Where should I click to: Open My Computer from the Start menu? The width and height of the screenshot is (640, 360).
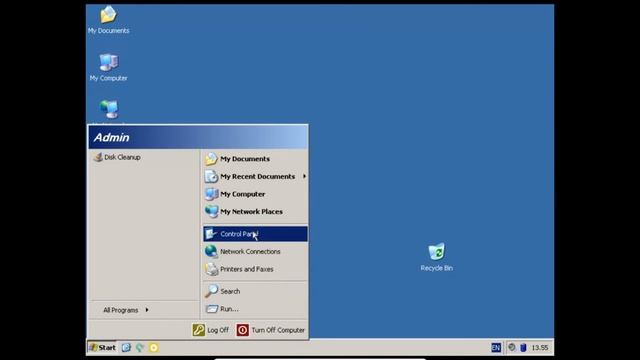click(255, 194)
